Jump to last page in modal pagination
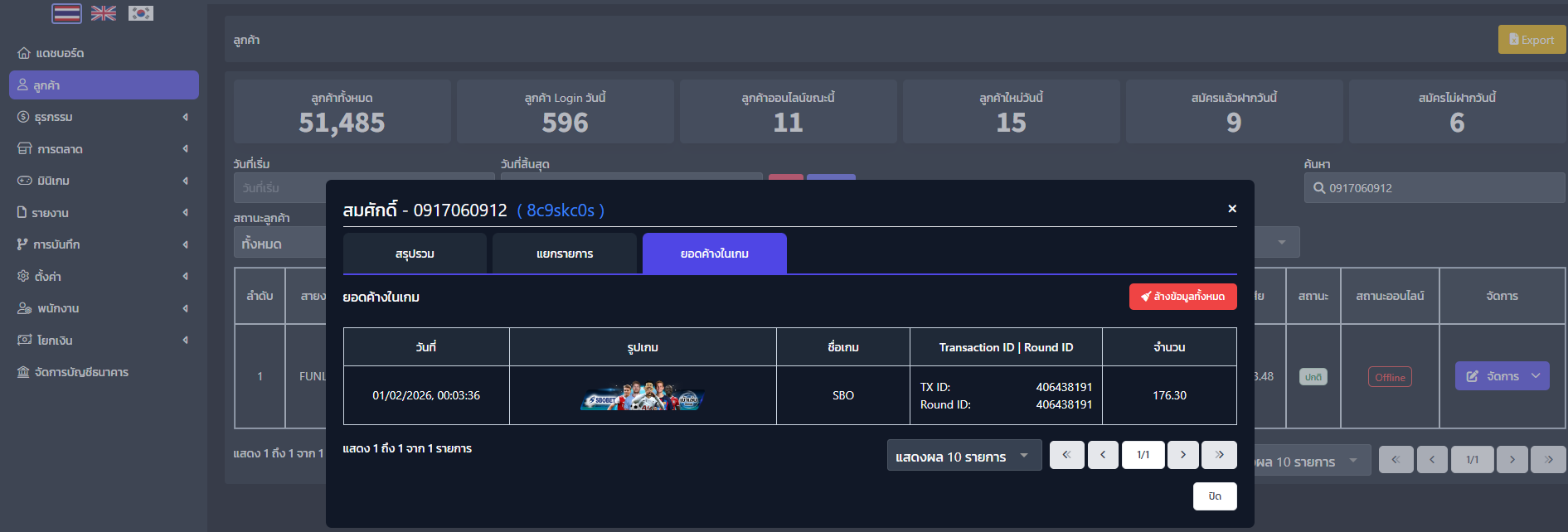Image resolution: width=1568 pixels, height=532 pixels. 1219,455
